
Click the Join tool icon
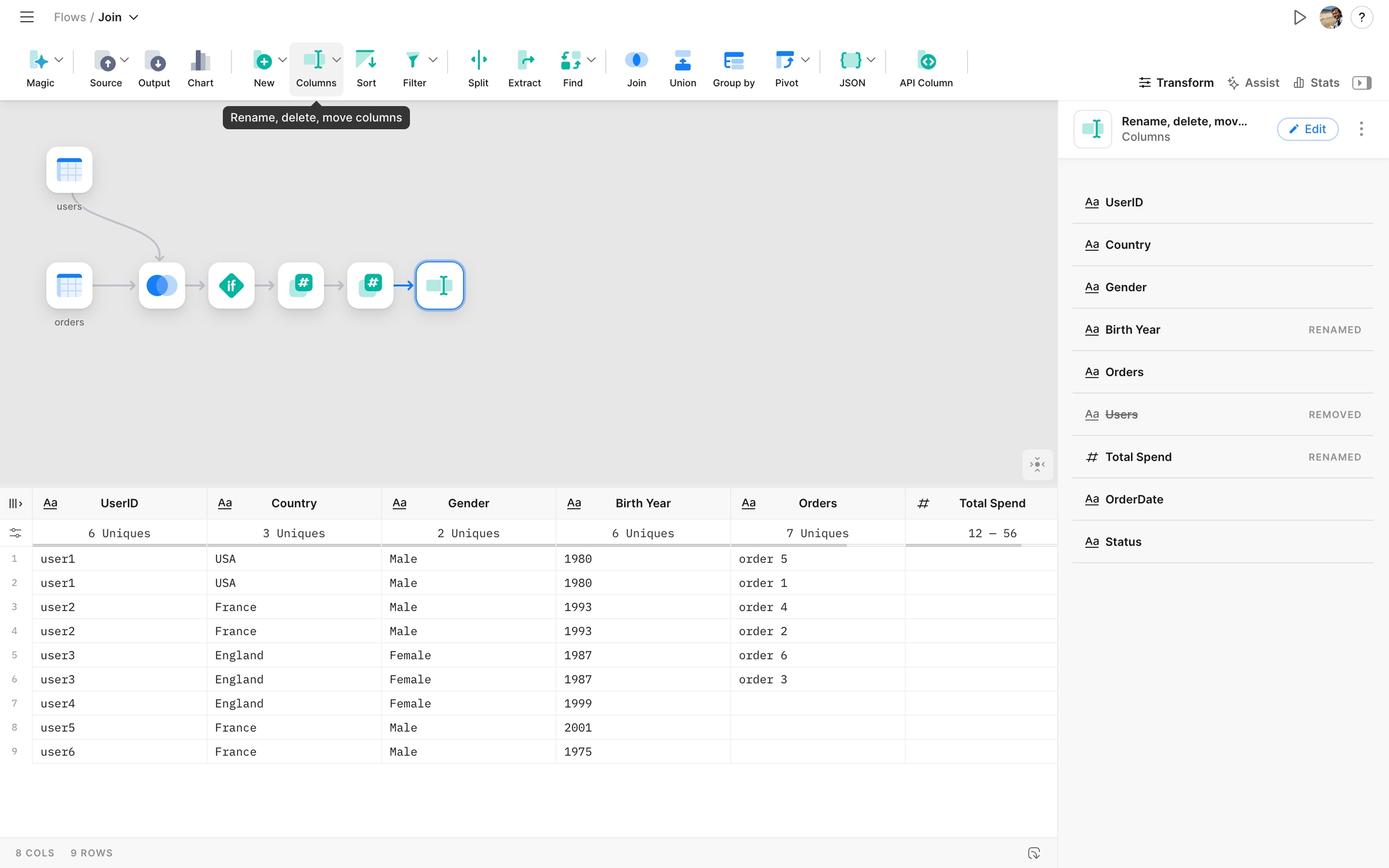[x=636, y=61]
